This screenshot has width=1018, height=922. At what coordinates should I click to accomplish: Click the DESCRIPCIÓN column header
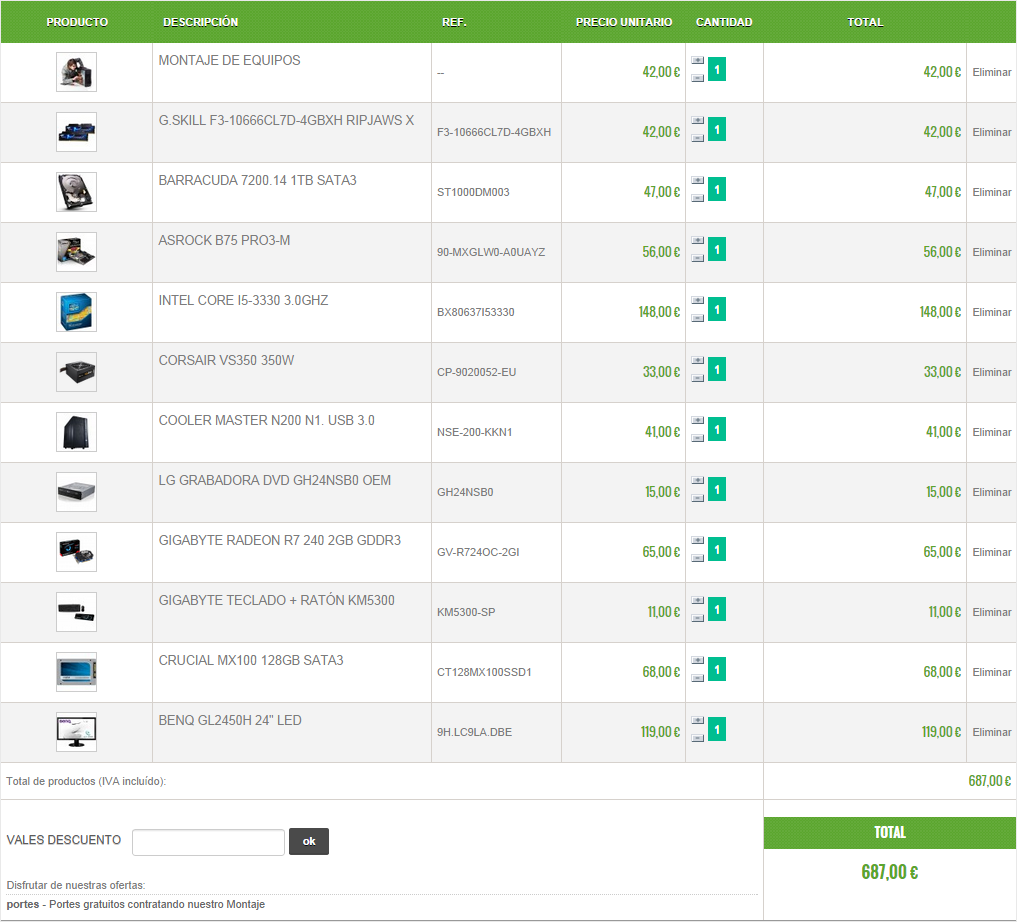pyautogui.click(x=201, y=22)
